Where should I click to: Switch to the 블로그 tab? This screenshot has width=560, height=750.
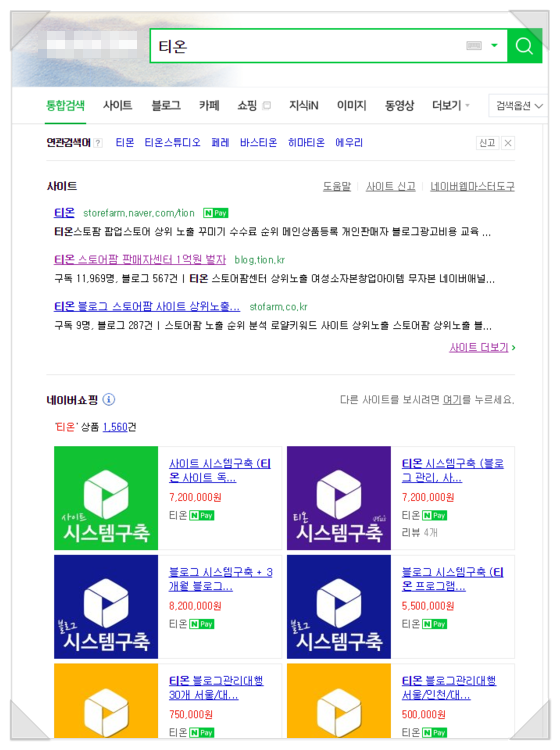point(165,105)
